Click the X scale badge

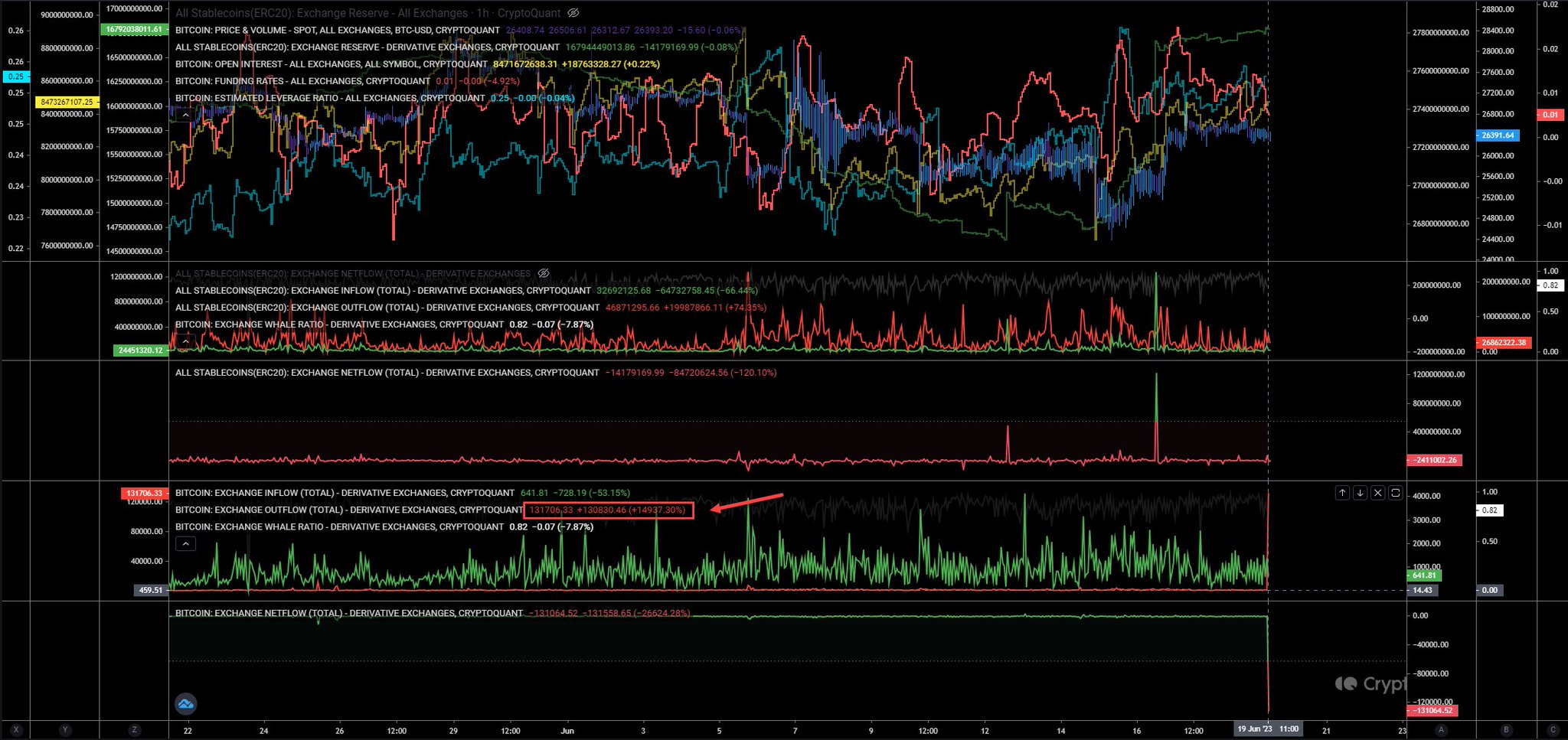[x=16, y=730]
